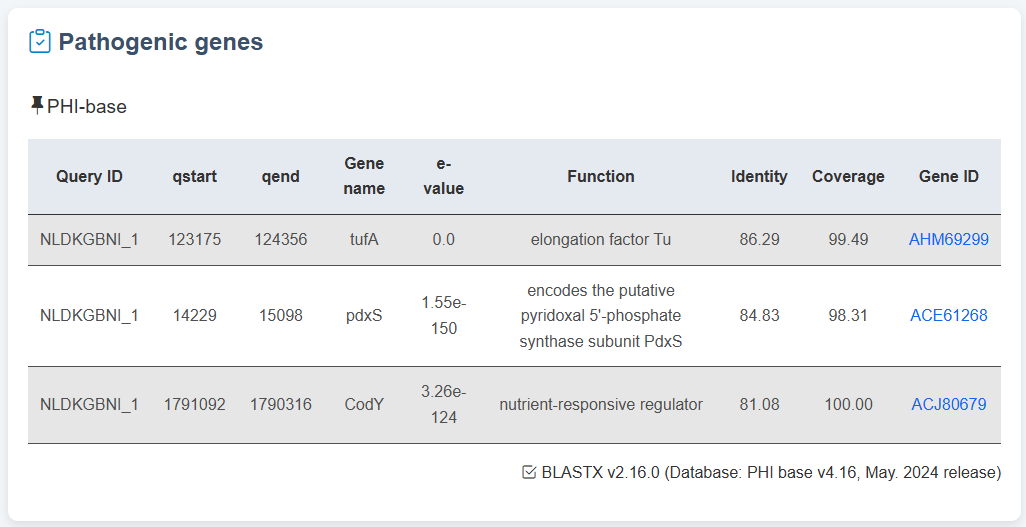Viewport: 1026px width, 527px height.
Task: Click the pdxS gene name cell
Action: pos(364,316)
